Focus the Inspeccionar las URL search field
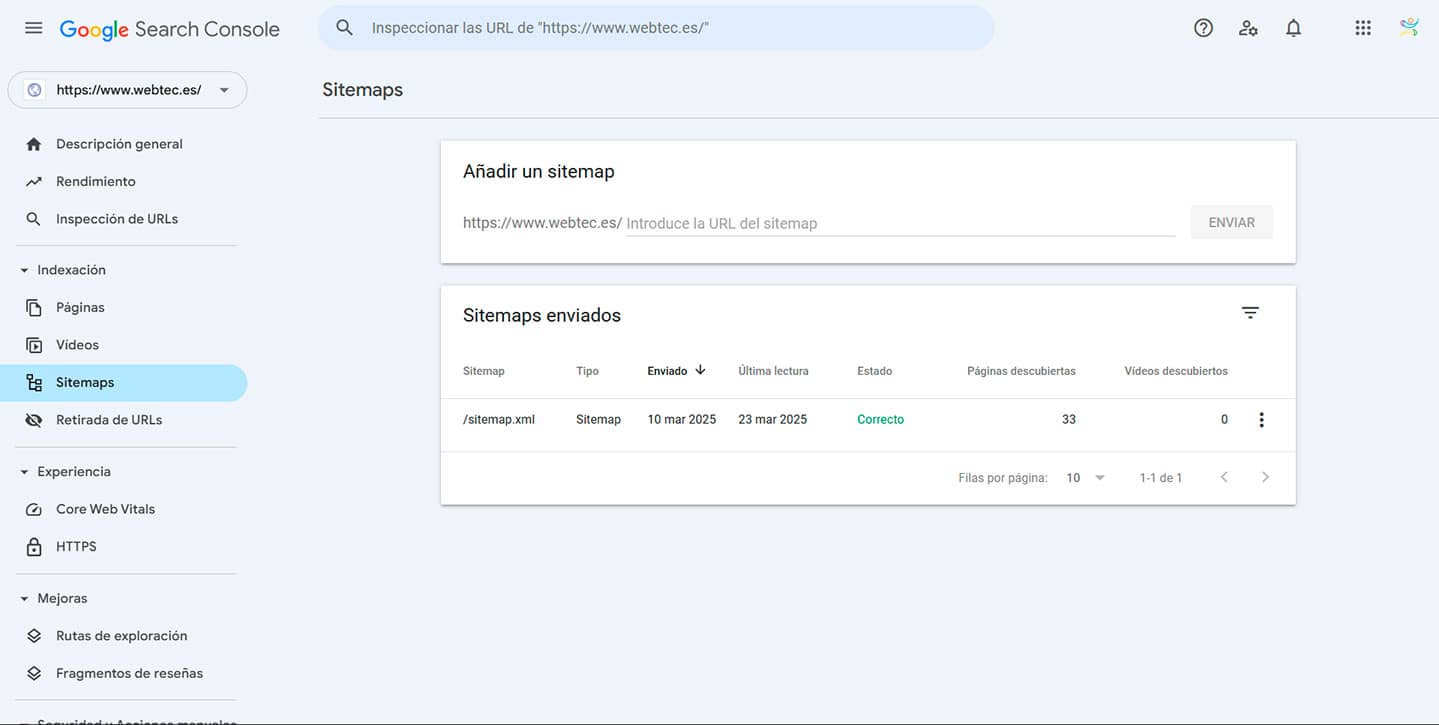Screen dimensions: 1439x725 point(656,28)
